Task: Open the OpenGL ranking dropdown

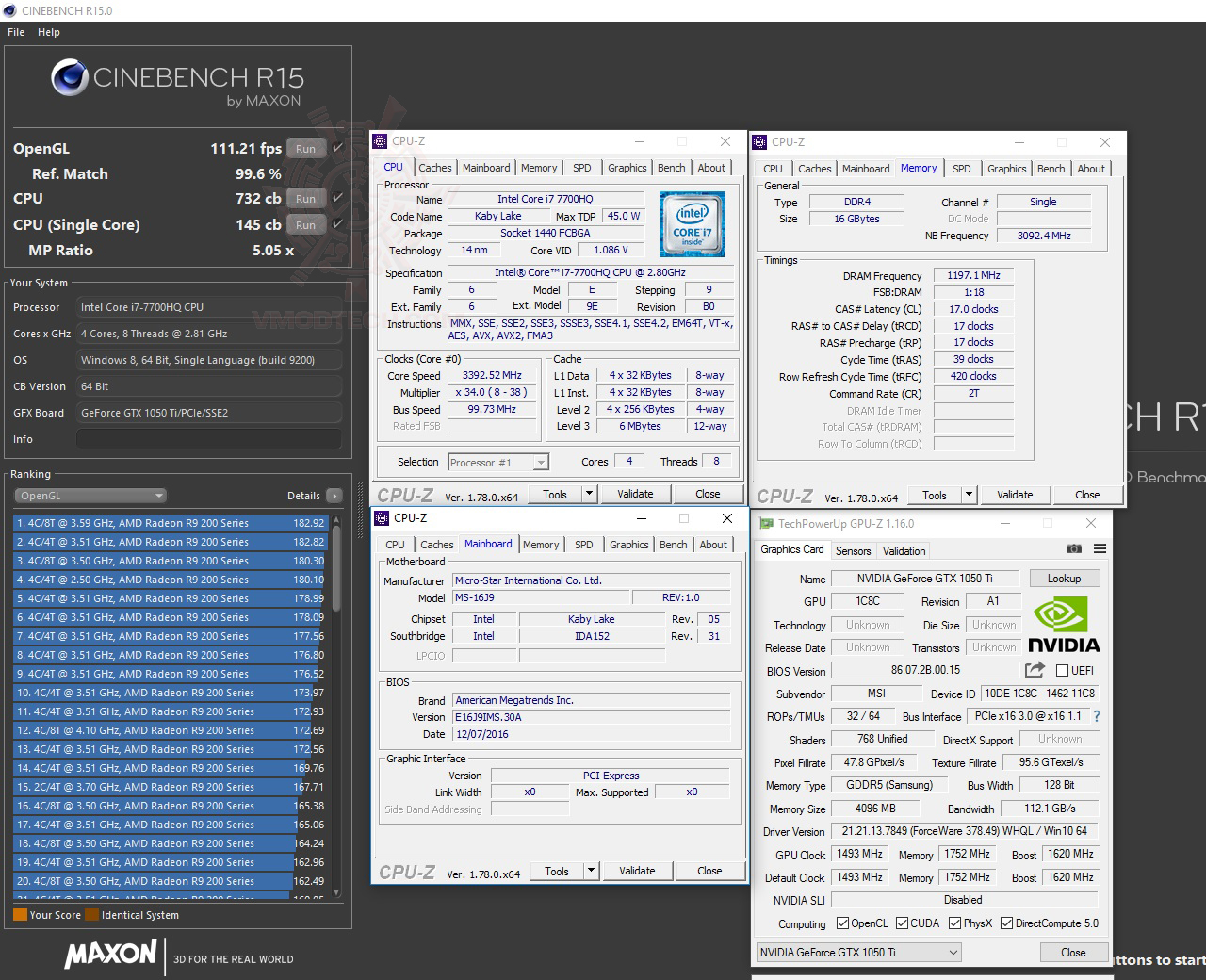Action: (x=90, y=496)
